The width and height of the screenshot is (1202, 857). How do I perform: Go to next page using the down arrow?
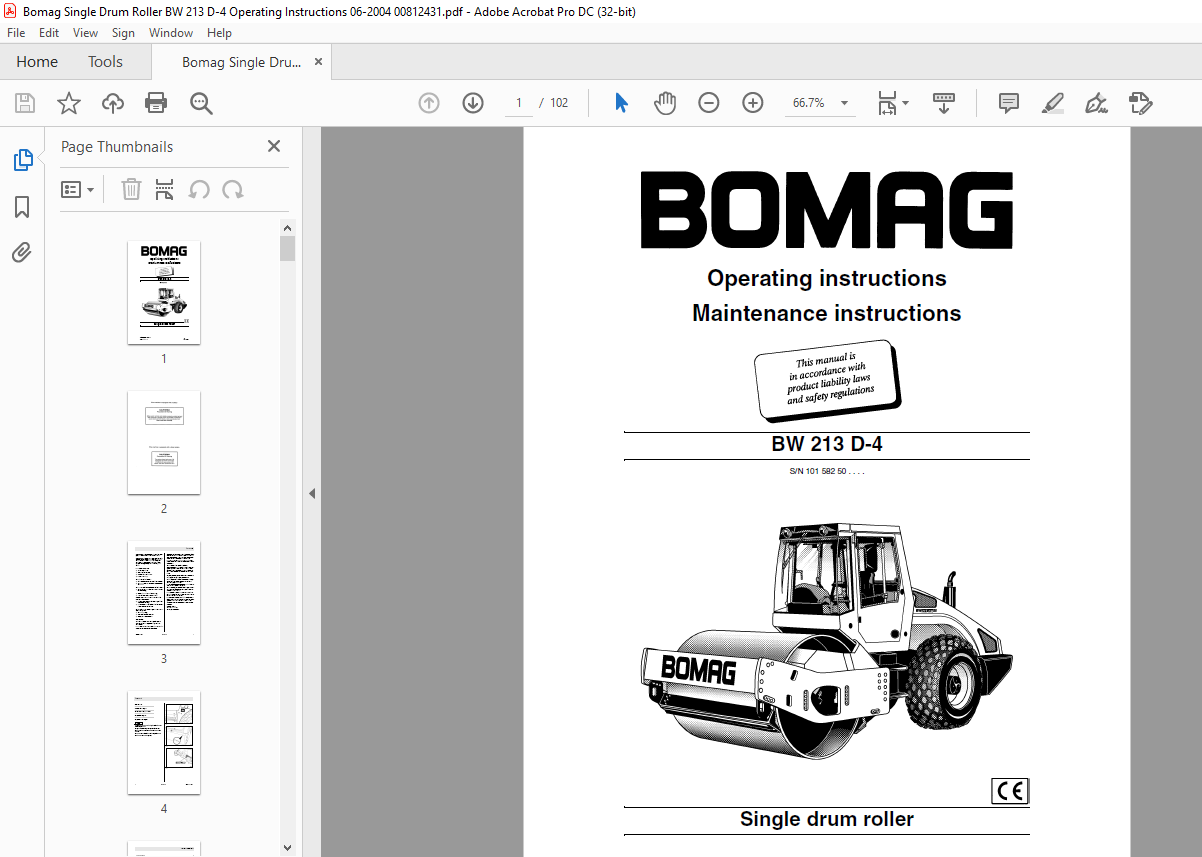[473, 103]
